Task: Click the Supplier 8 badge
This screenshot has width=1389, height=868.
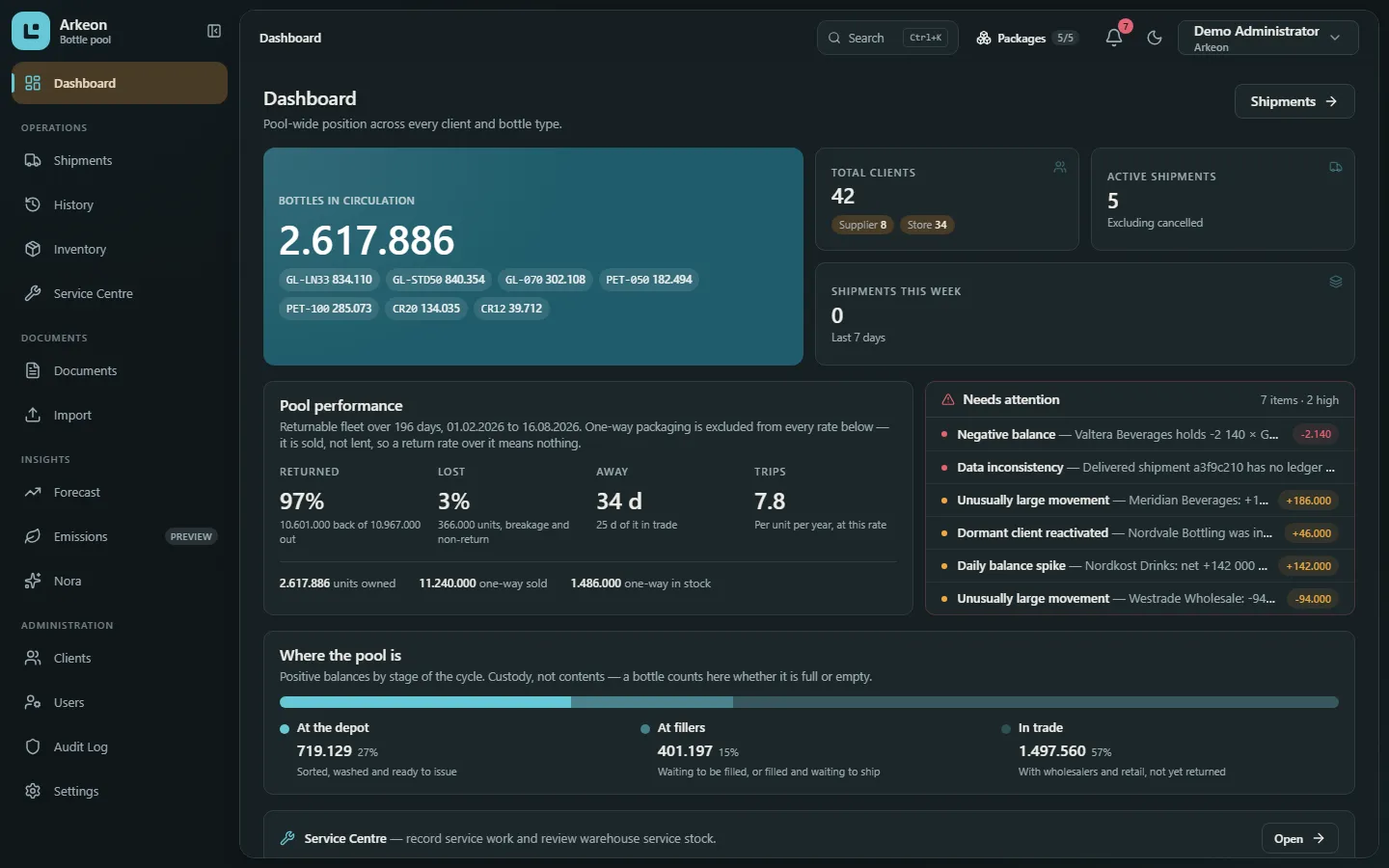Action: pyautogui.click(x=862, y=225)
